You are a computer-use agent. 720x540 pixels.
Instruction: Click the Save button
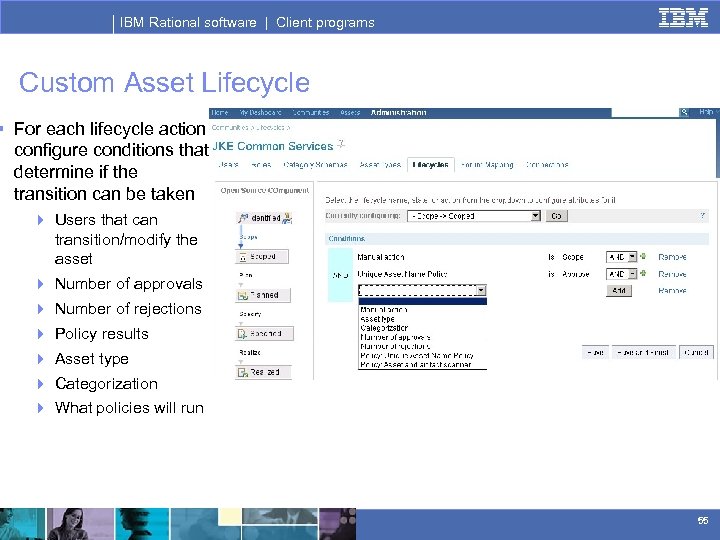(x=596, y=353)
